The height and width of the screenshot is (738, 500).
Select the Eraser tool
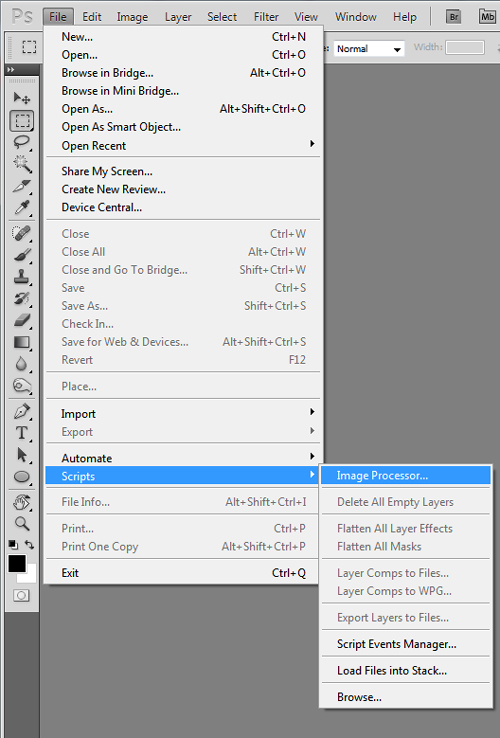coord(22,320)
